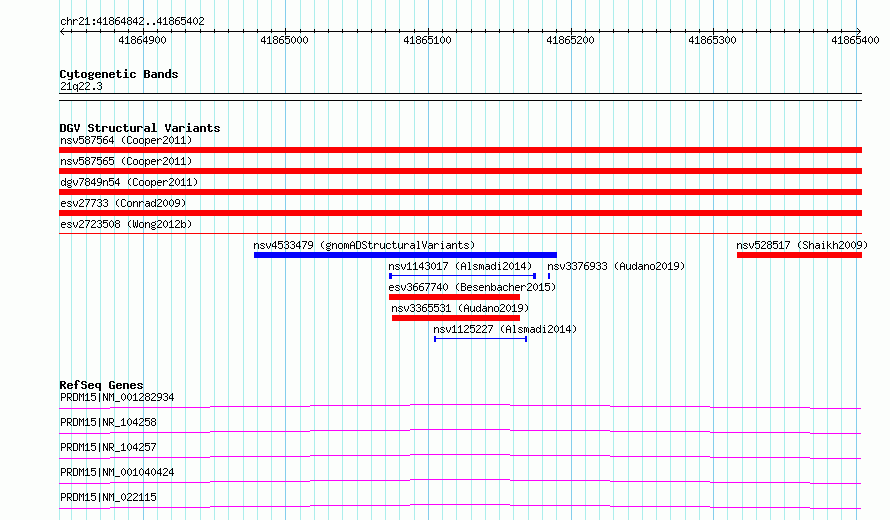The height and width of the screenshot is (520, 890).
Task: Click the 41865300 ruler position label
Action: [712, 40]
